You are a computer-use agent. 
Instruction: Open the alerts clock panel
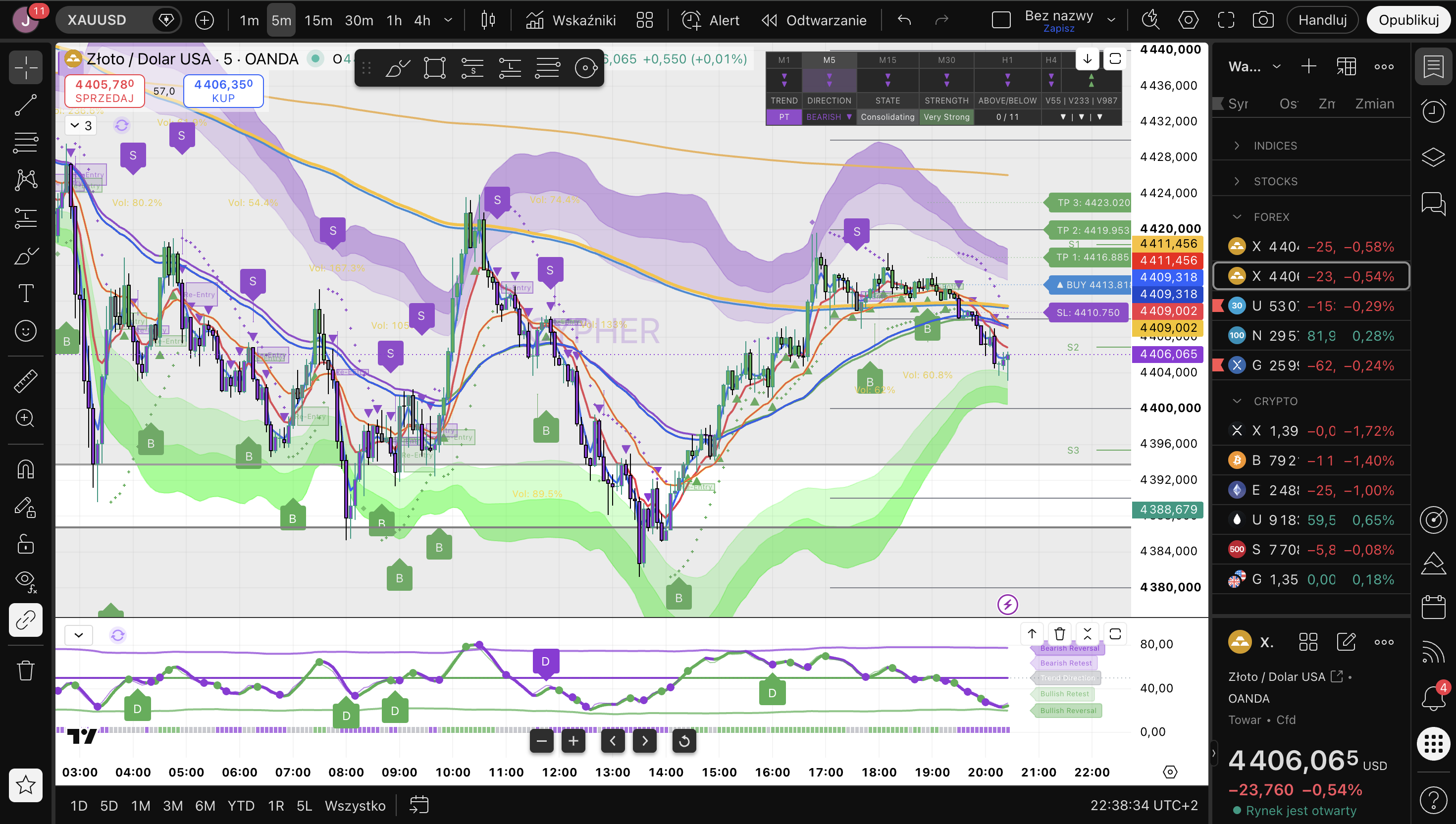[x=1433, y=111]
